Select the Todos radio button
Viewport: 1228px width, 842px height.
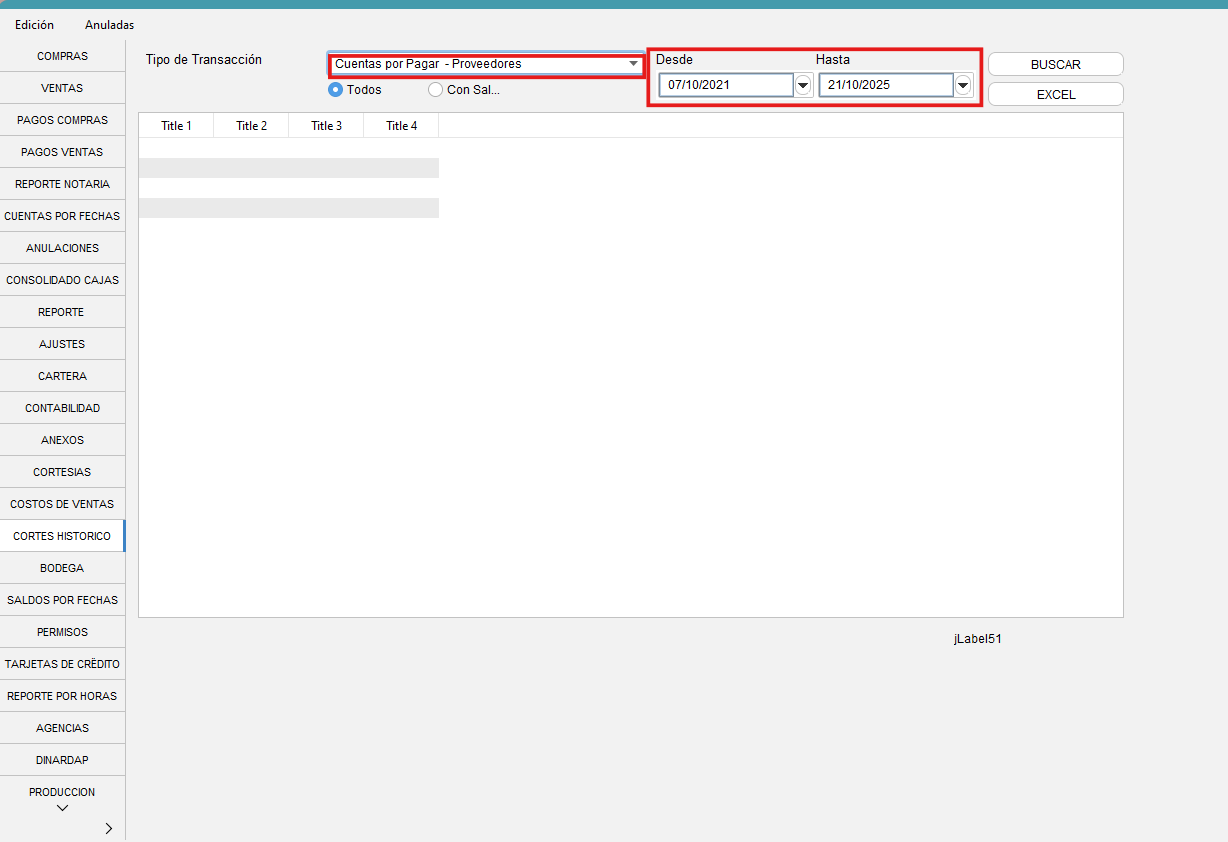pyautogui.click(x=336, y=90)
